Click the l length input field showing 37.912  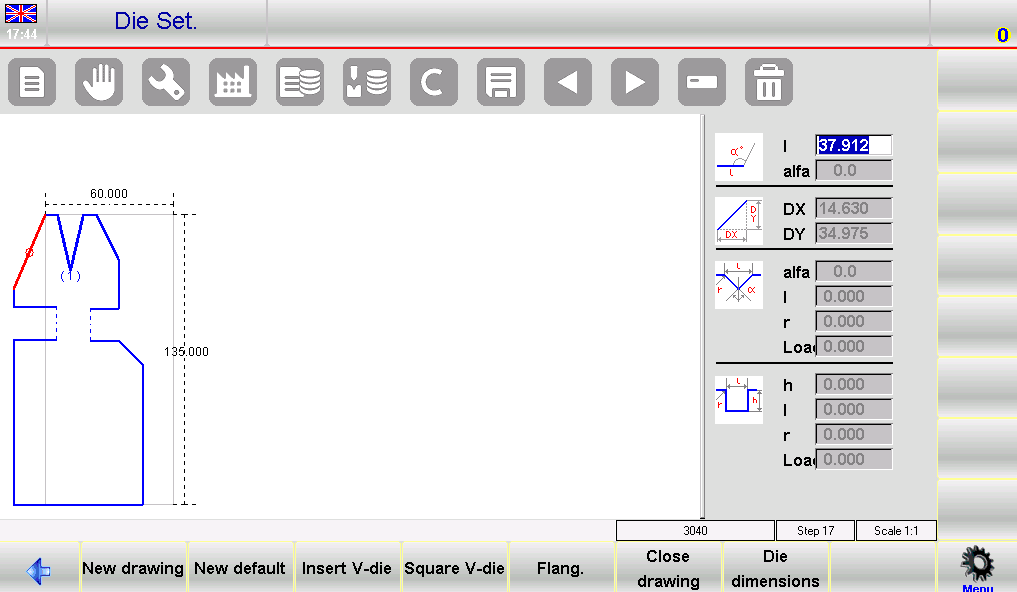click(x=853, y=145)
